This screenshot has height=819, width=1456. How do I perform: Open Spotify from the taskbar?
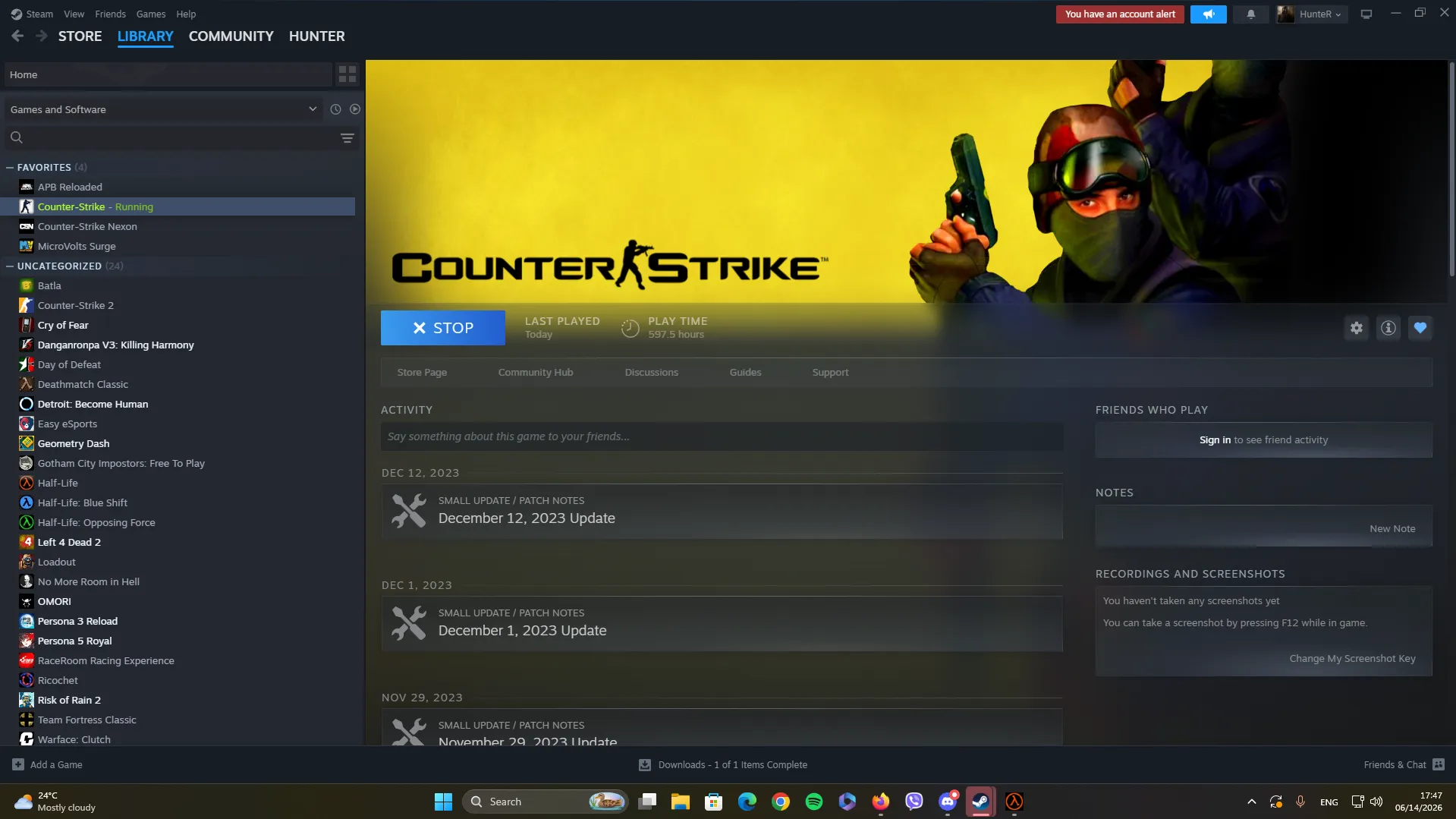click(814, 802)
